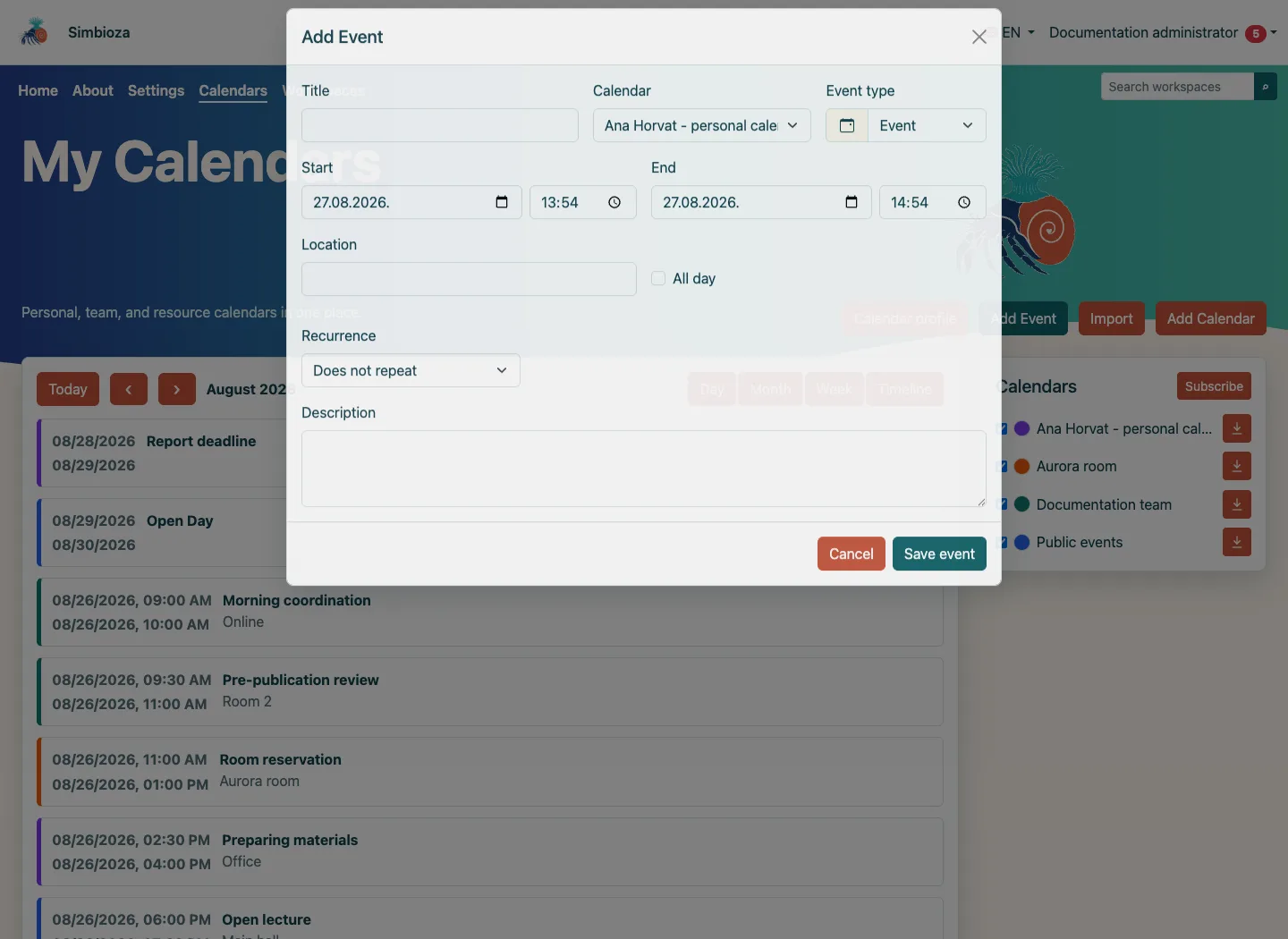Click the Subscribe button
1288x939 pixels.
tap(1214, 386)
